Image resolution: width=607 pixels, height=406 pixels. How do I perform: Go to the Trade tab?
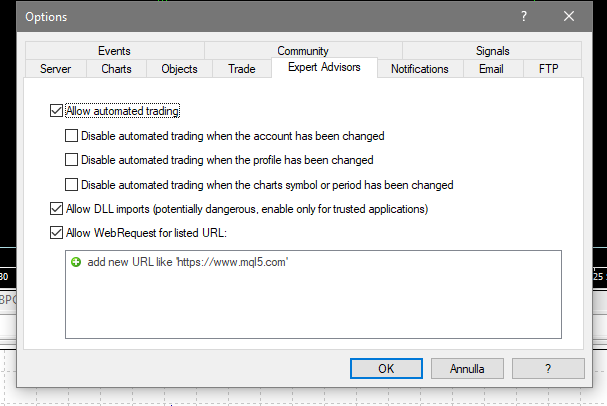[x=241, y=69]
